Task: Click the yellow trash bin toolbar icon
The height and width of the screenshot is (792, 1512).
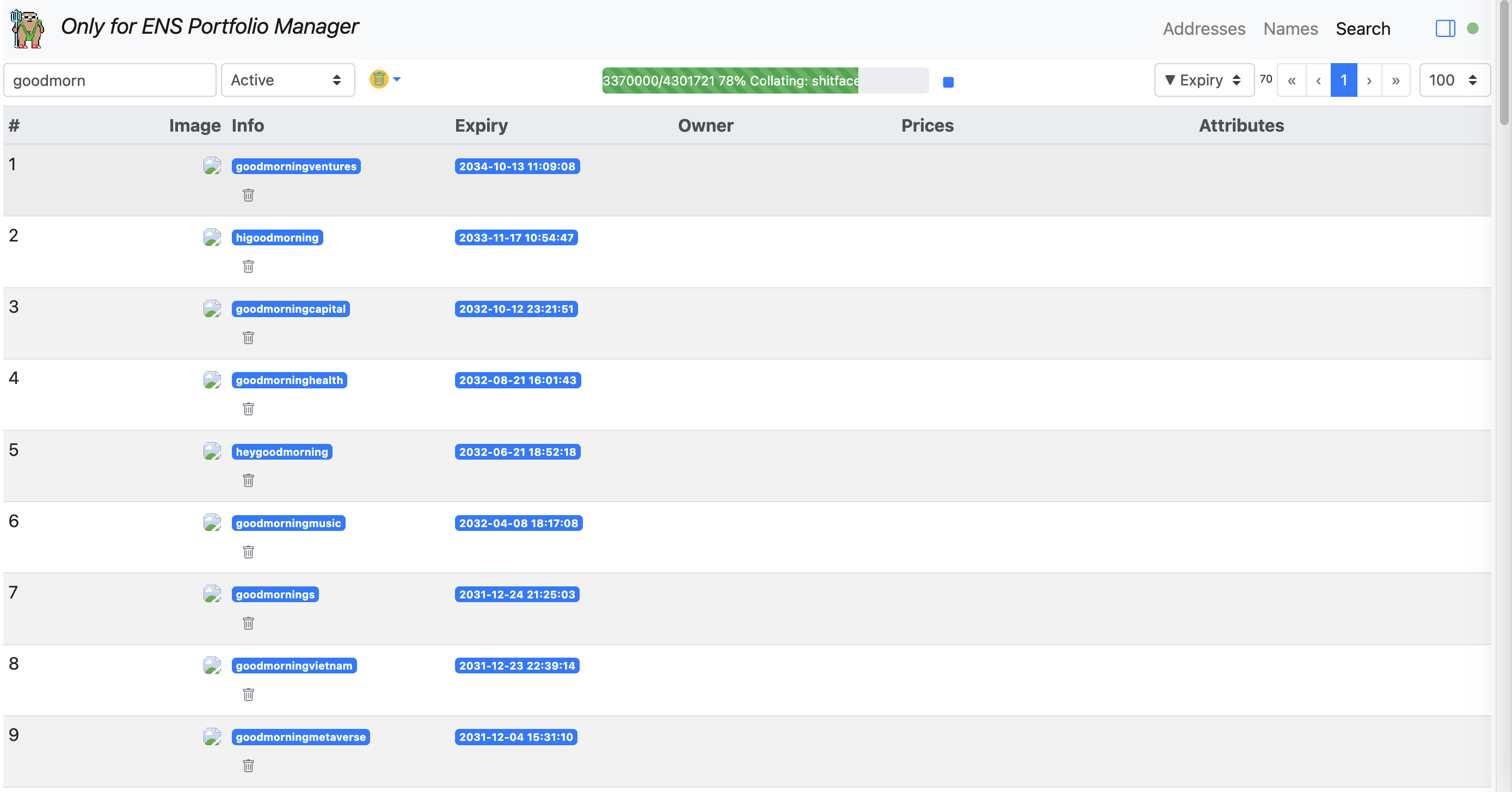Action: pyautogui.click(x=379, y=79)
